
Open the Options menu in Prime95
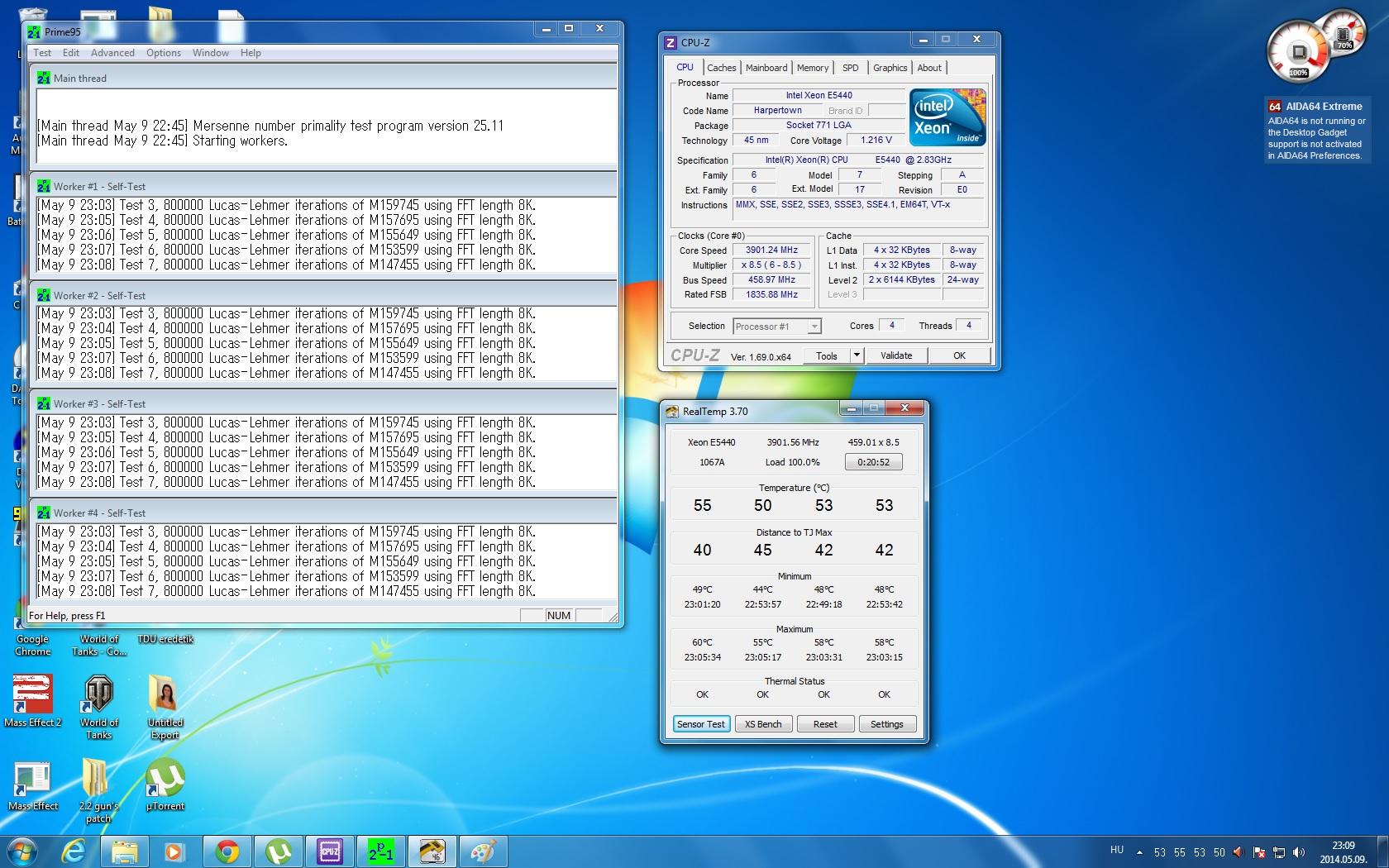pos(164,52)
